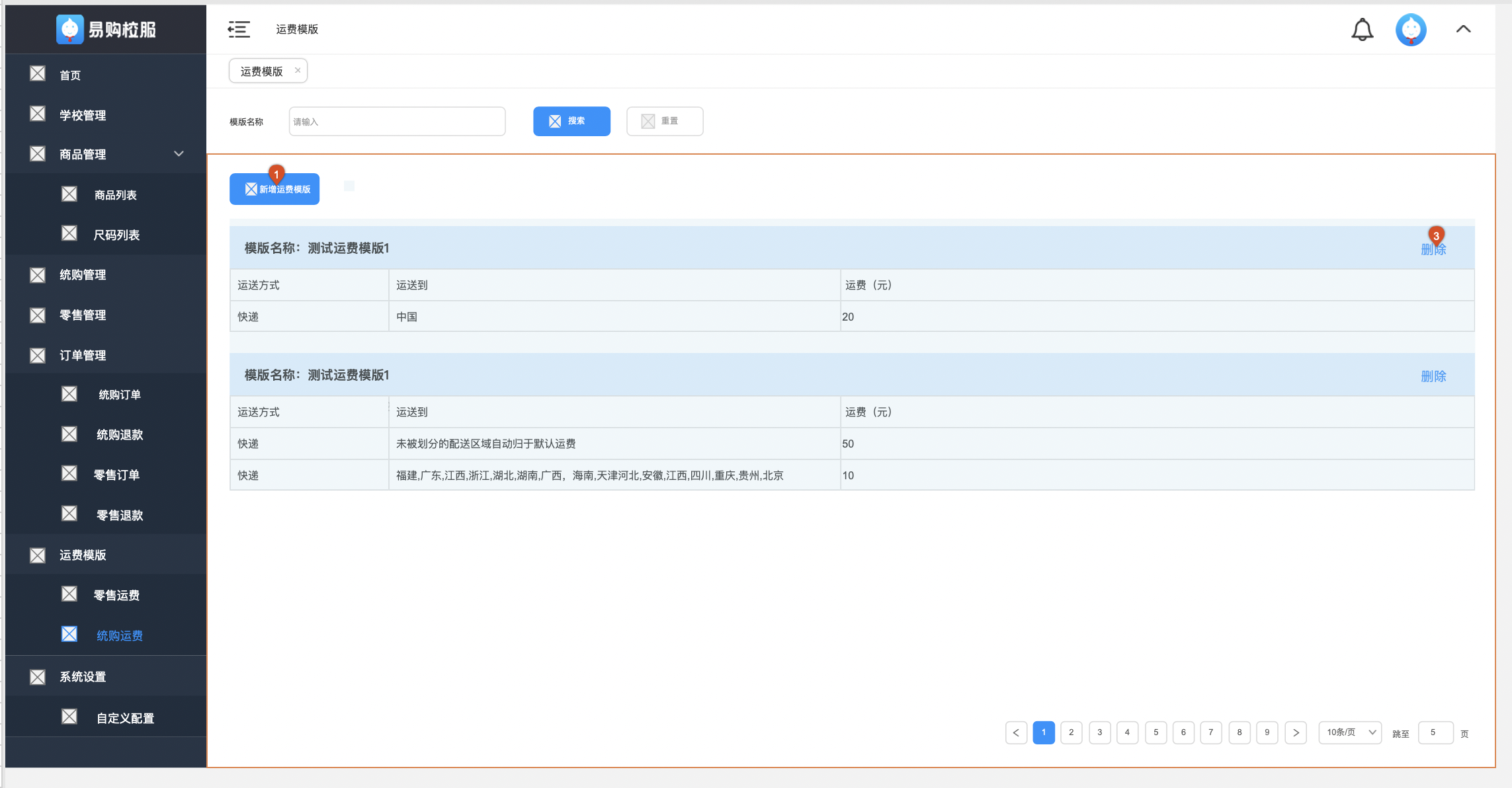Jump to page 8 in pagination

[1239, 732]
